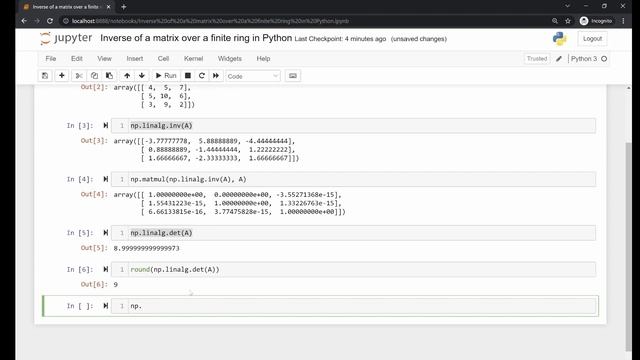Open the Edit menu

click(x=77, y=59)
